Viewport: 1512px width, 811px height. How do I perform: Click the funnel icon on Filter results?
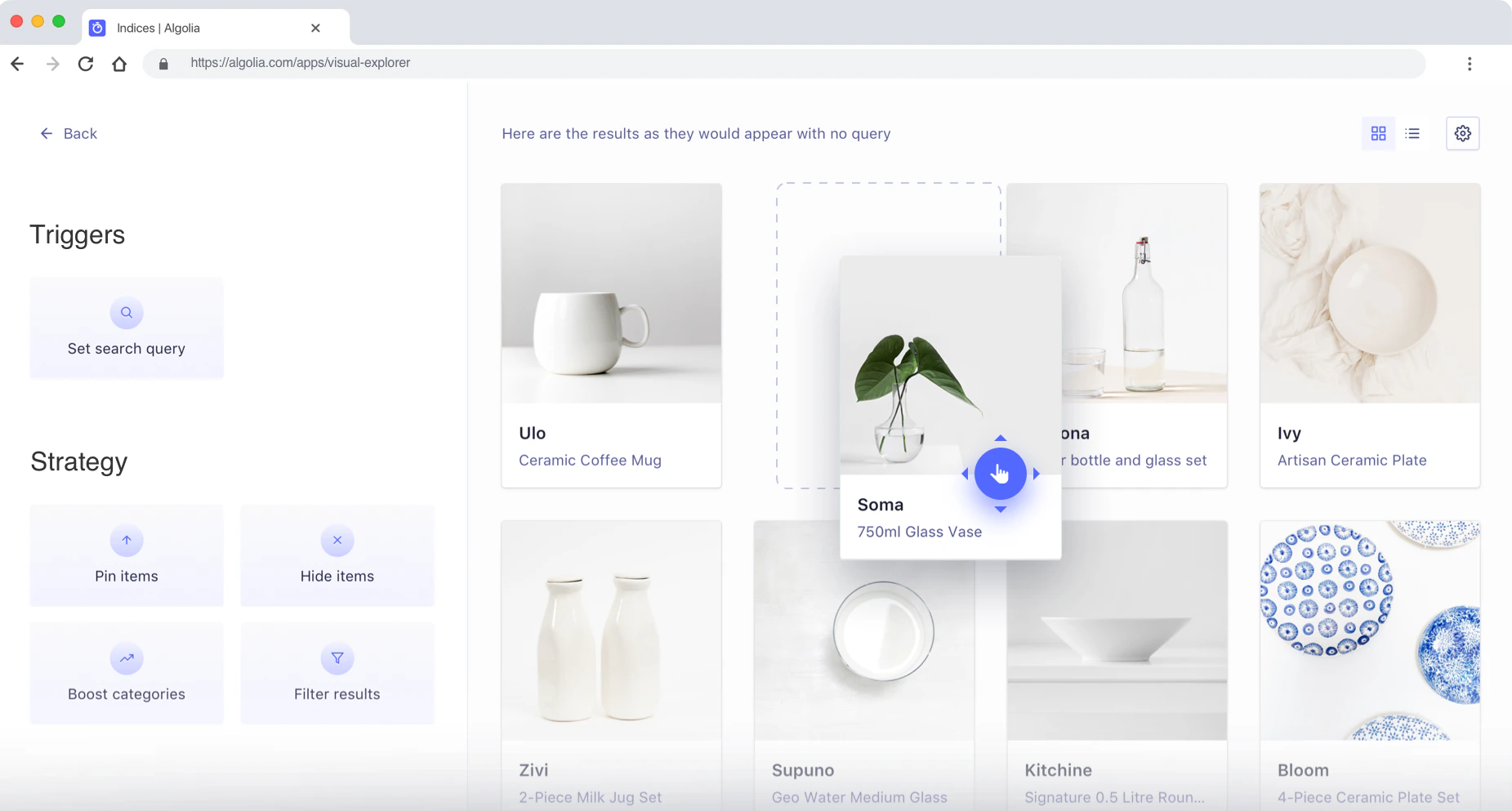[337, 658]
